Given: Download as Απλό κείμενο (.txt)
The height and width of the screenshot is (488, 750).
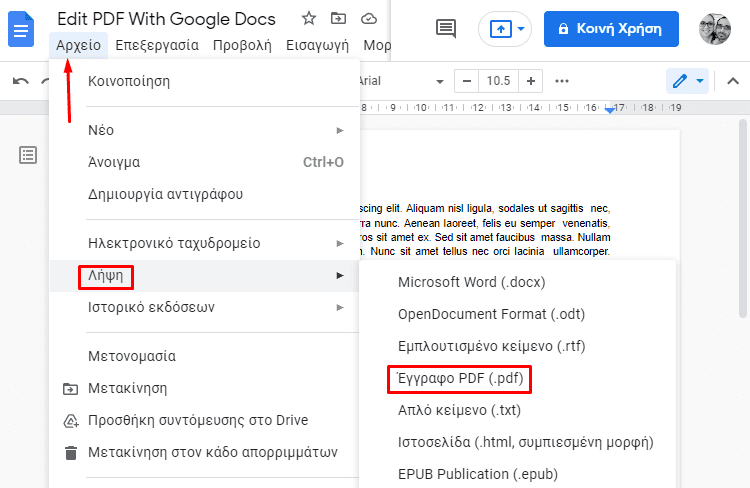Looking at the screenshot, I should [518, 410].
